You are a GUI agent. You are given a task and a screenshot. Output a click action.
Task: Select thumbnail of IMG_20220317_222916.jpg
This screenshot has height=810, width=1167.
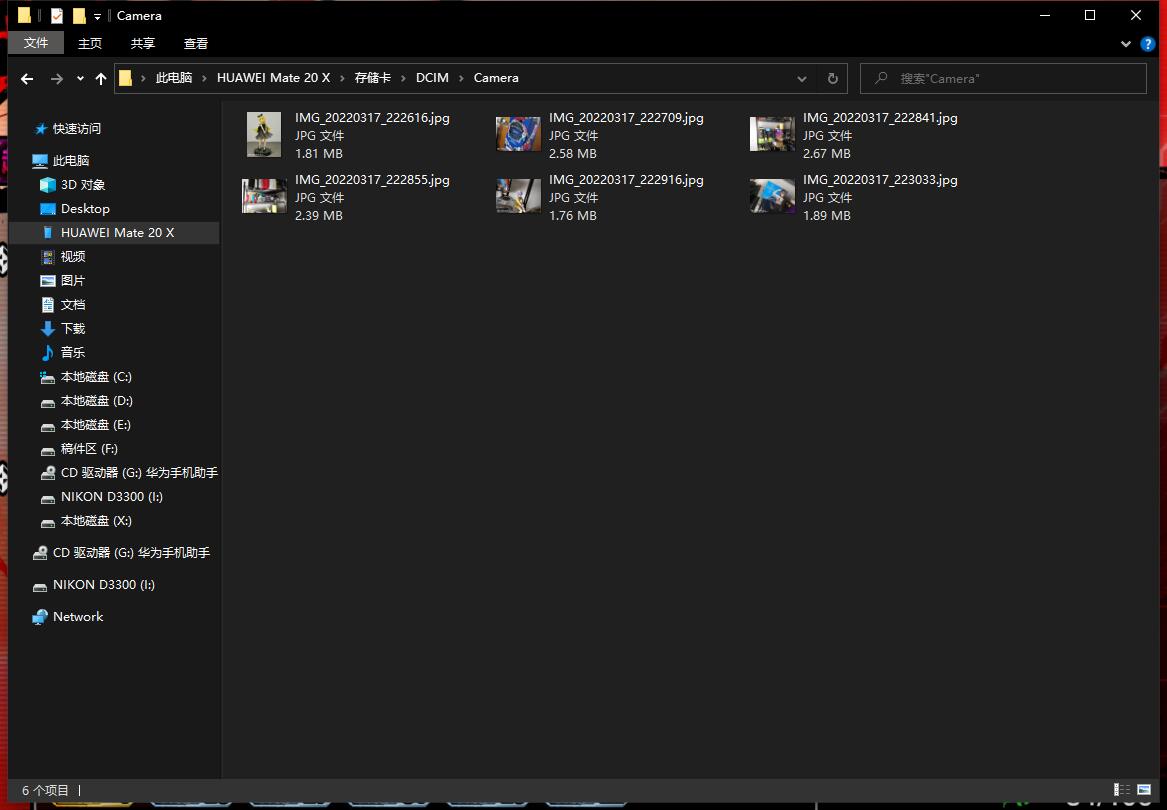(x=518, y=196)
